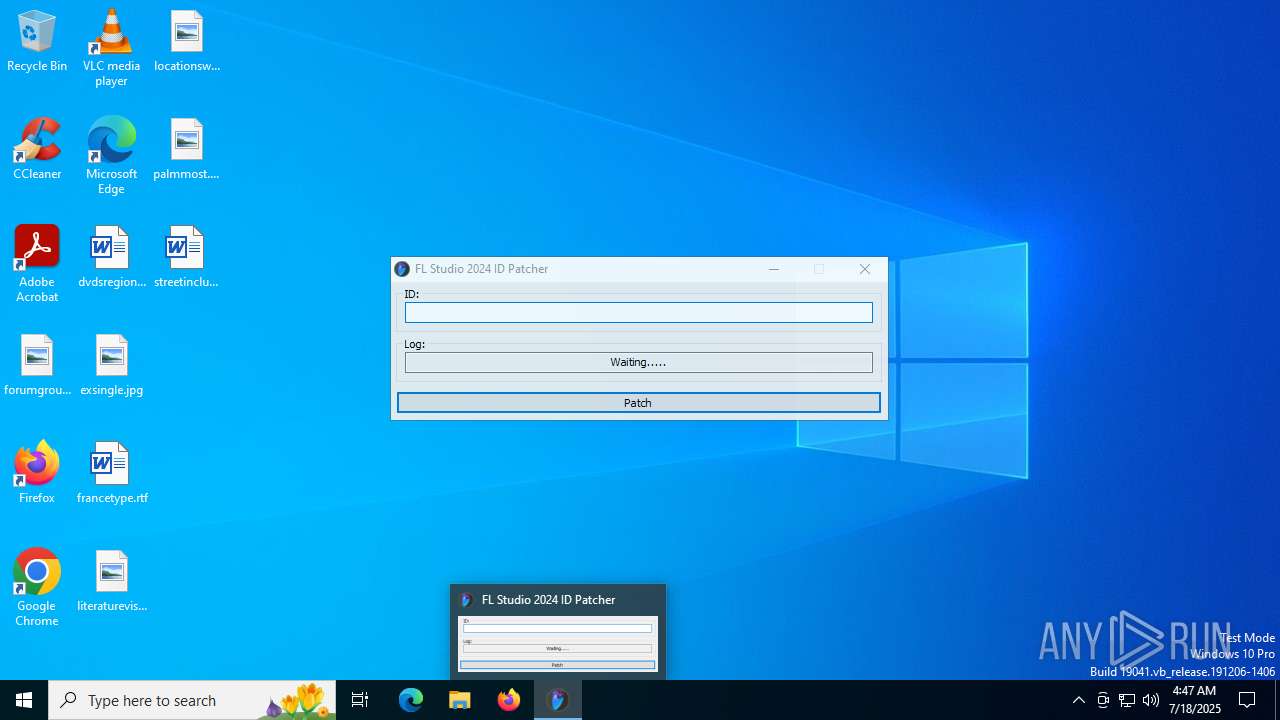The width and height of the screenshot is (1280, 720).
Task: Open the notification center icon
Action: [1247, 700]
